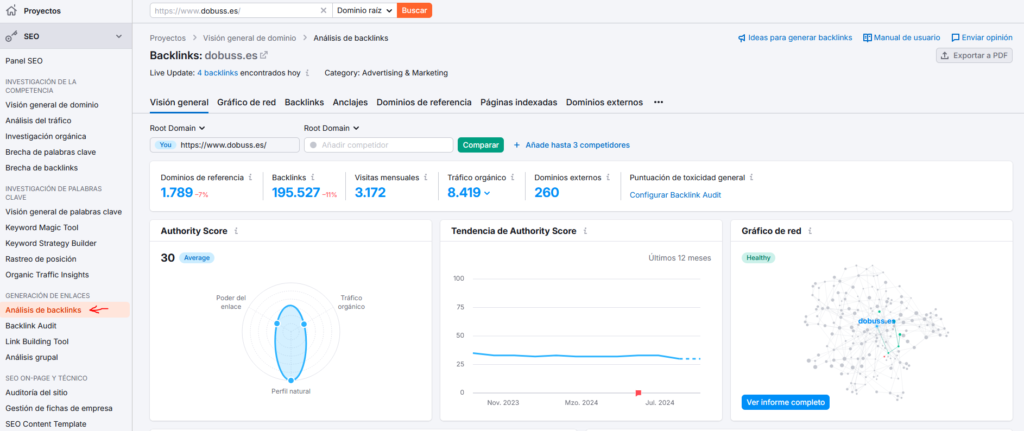Click the 260 external domains value
Image resolution: width=1024 pixels, height=431 pixels.
coord(547,193)
